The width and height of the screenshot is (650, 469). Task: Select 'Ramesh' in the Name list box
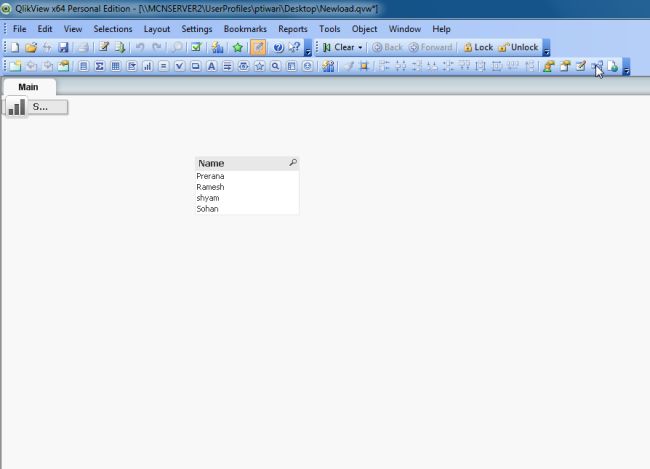click(x=247, y=187)
